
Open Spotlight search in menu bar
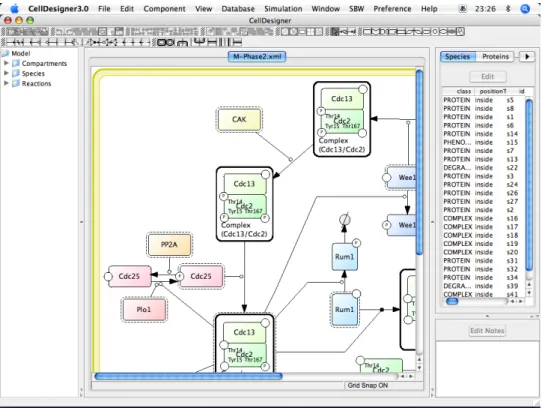(525, 9)
